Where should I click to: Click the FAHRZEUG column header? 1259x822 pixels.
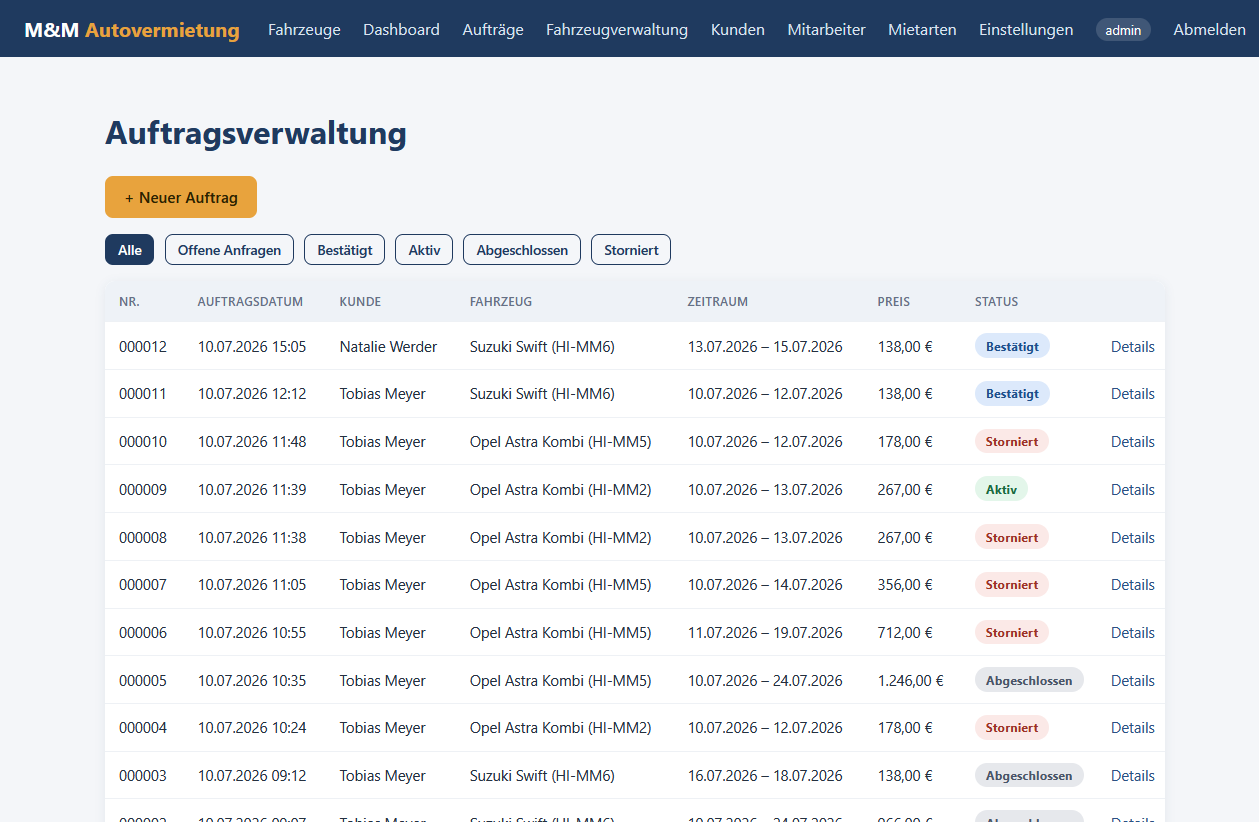pos(501,302)
